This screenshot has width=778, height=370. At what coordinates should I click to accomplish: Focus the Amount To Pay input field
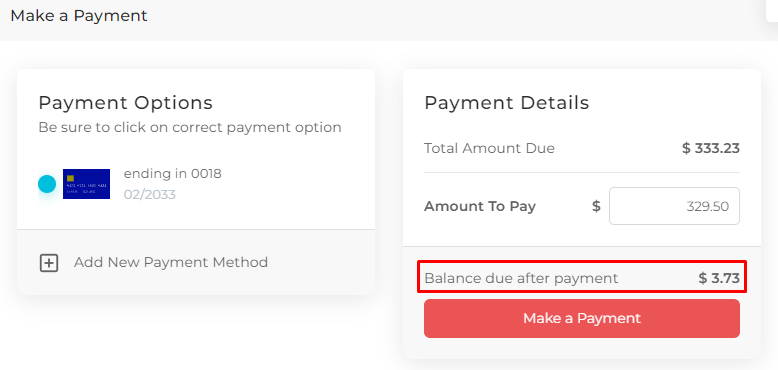pos(674,206)
